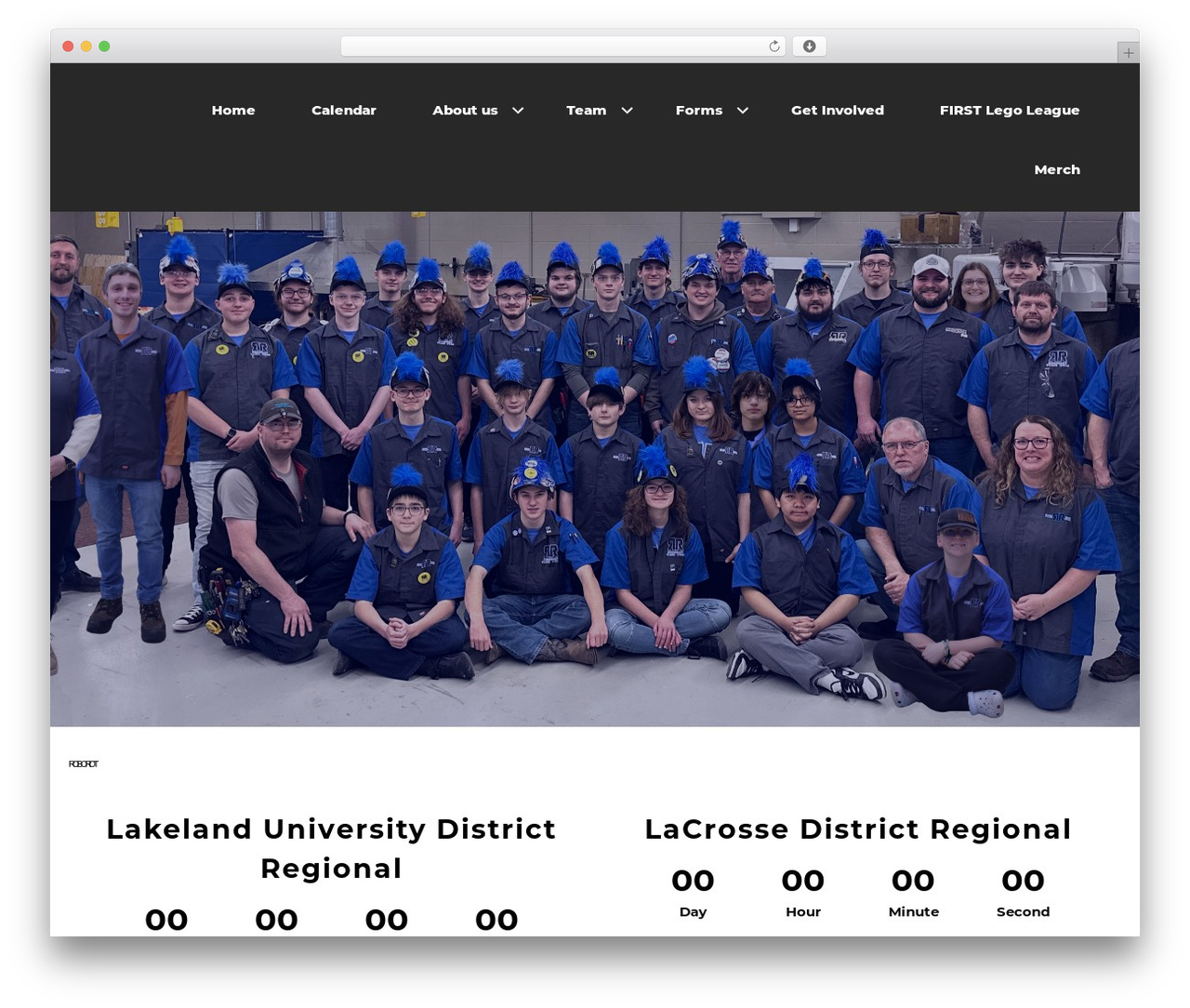Image resolution: width=1190 pixels, height=1008 pixels.
Task: Open a new tab with plus icon
Action: point(1128,53)
